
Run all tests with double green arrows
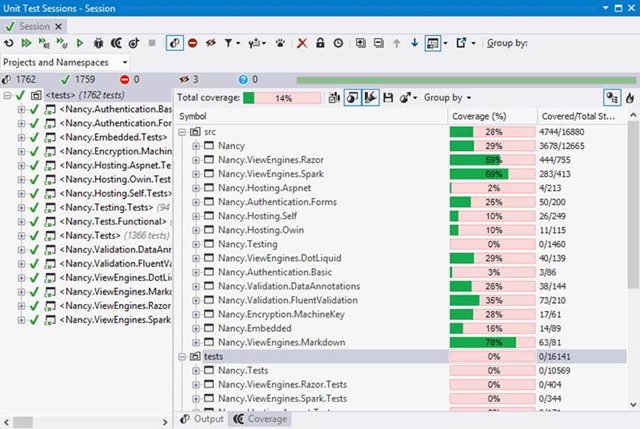tap(27, 43)
